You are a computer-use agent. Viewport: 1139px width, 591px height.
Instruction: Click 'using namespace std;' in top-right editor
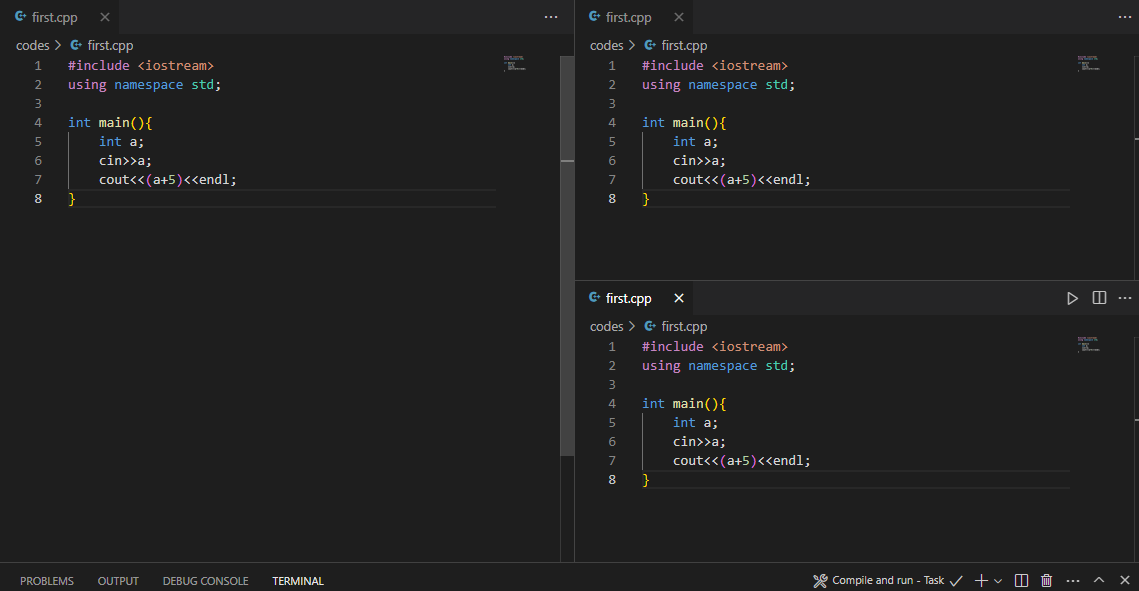[x=718, y=85]
